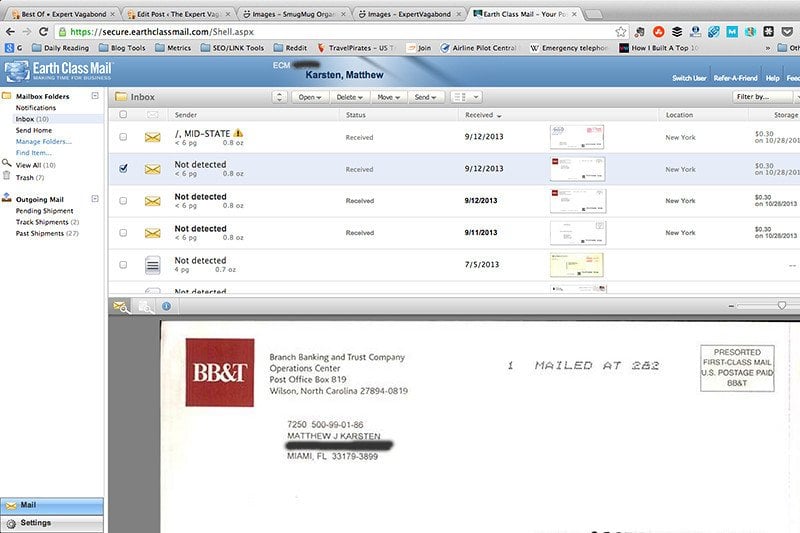This screenshot has width=800, height=533.
Task: Toggle the select-all checkbox in header
Action: click(123, 114)
